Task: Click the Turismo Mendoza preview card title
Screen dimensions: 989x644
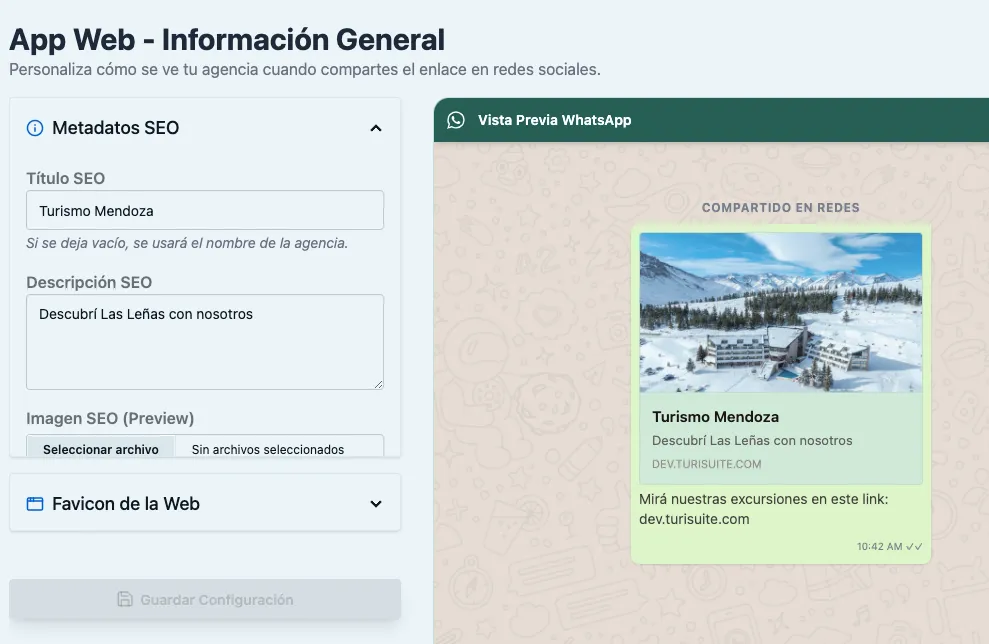Action: (x=715, y=417)
